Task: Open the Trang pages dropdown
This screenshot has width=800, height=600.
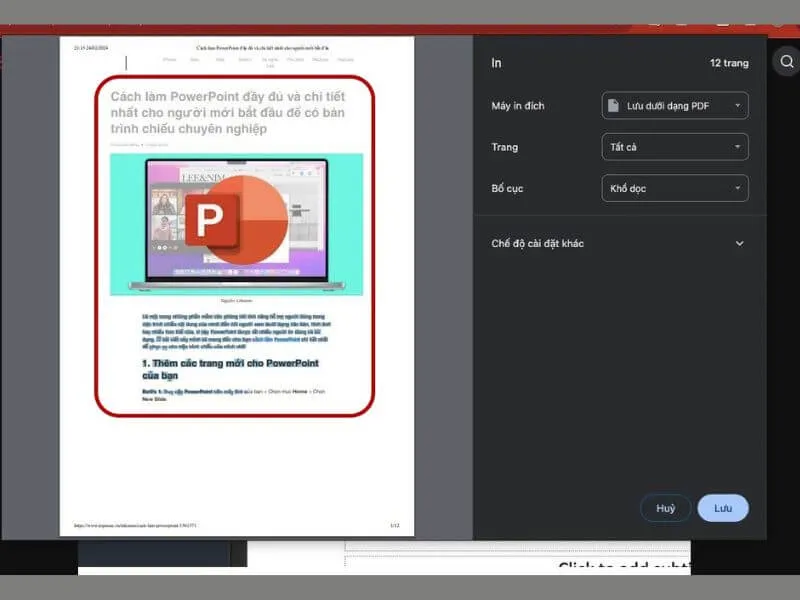Action: tap(675, 147)
